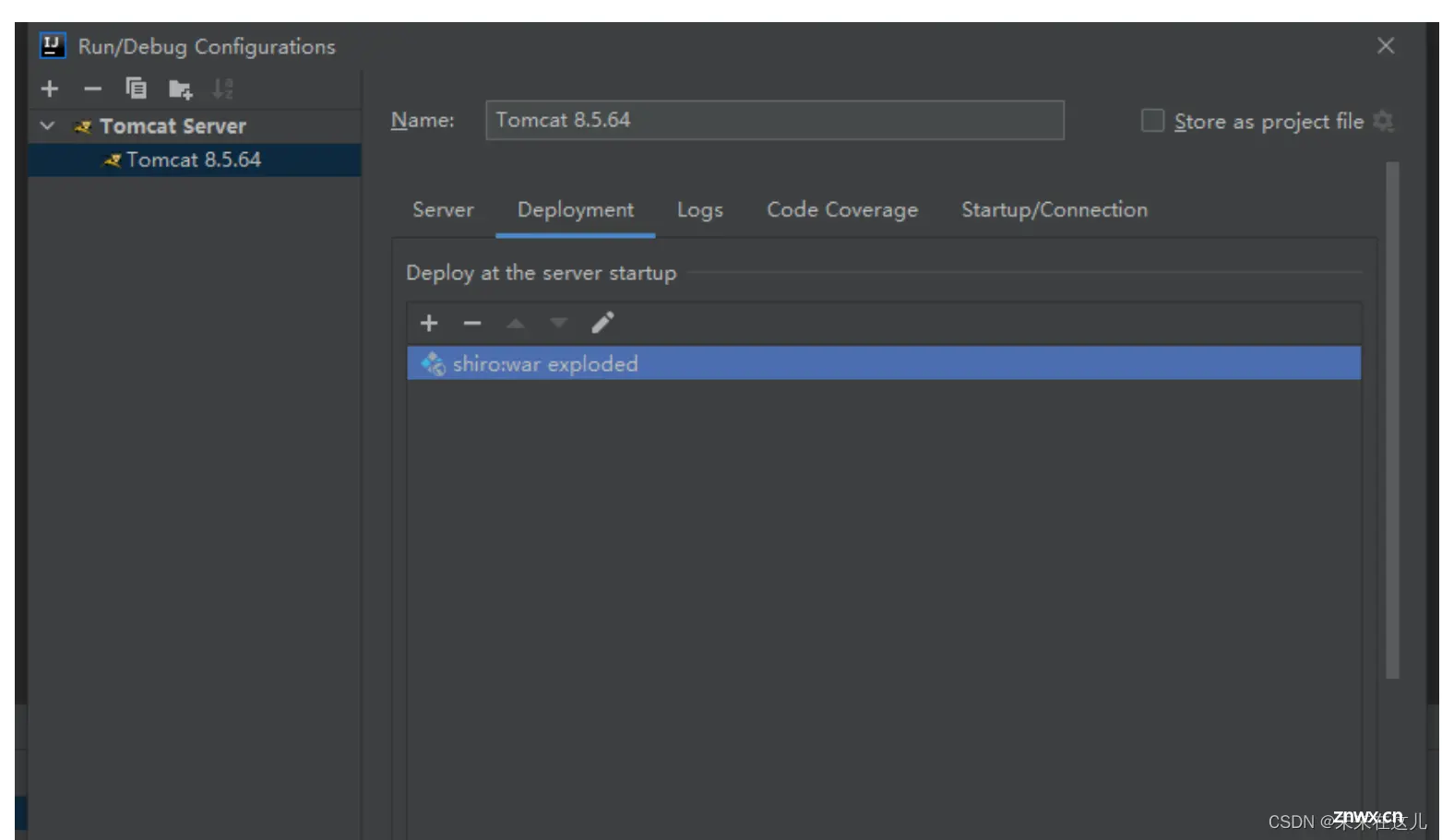Close the Run/Debug Configurations dialog

click(1386, 45)
